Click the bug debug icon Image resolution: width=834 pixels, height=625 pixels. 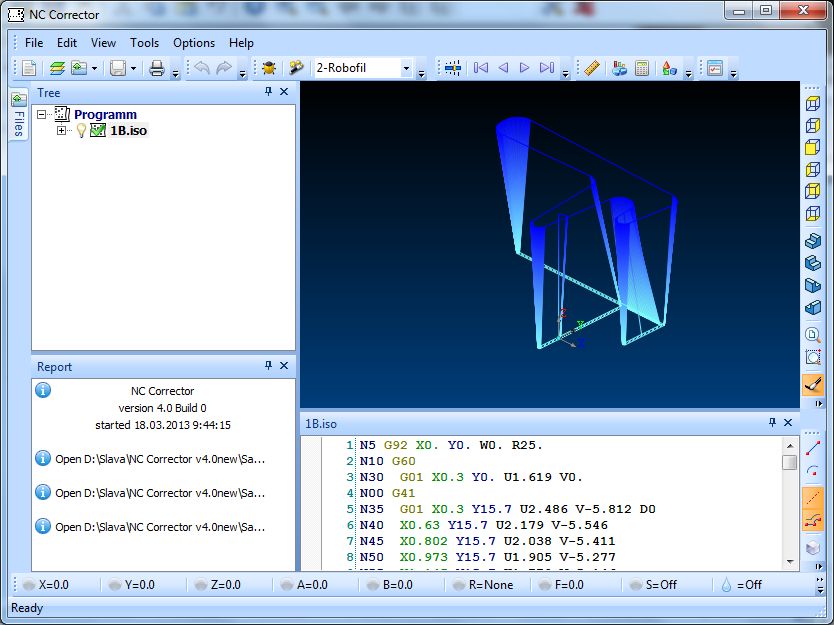[269, 68]
